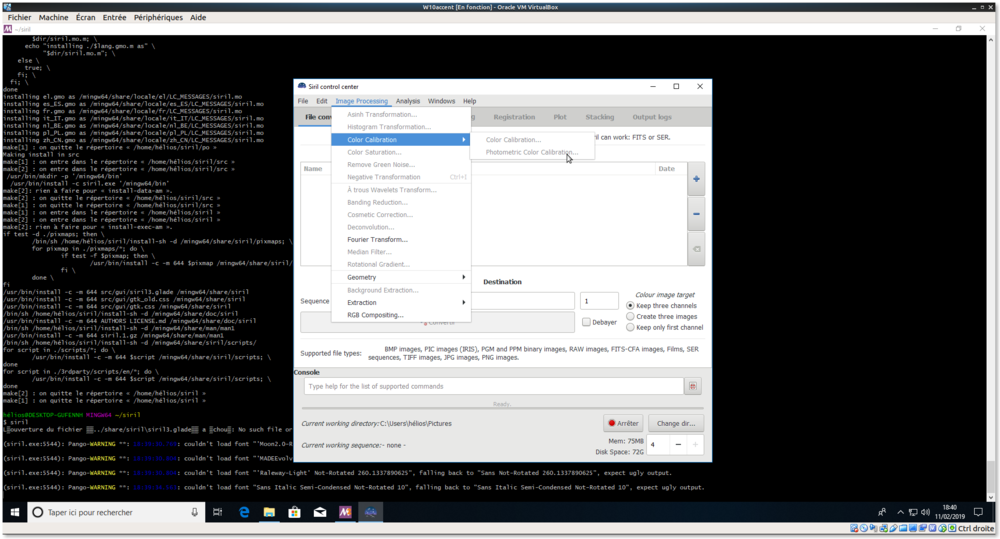This screenshot has height=539, width=1000.
Task: Open the Edit menu in Siril
Action: 321,101
